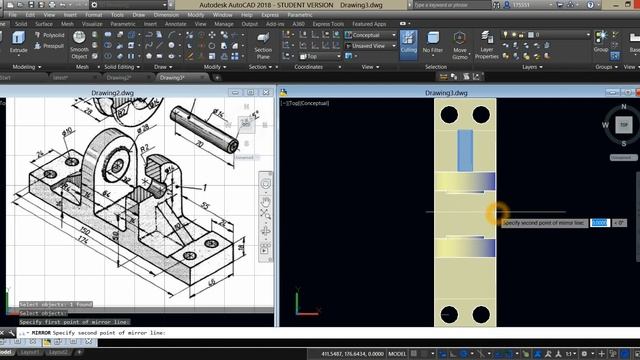This screenshot has width=640, height=360.
Task: Open the Annotate ribbon tab
Action: [176, 24]
